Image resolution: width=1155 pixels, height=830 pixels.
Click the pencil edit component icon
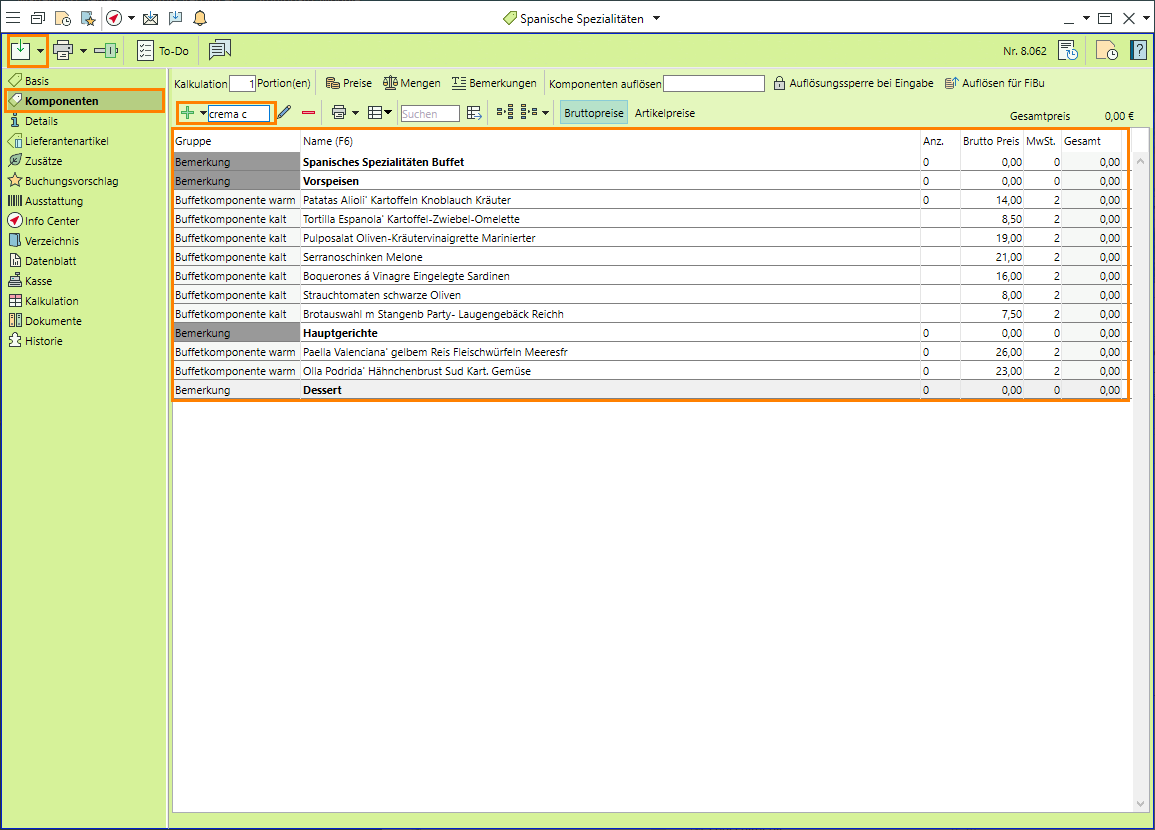click(x=284, y=113)
